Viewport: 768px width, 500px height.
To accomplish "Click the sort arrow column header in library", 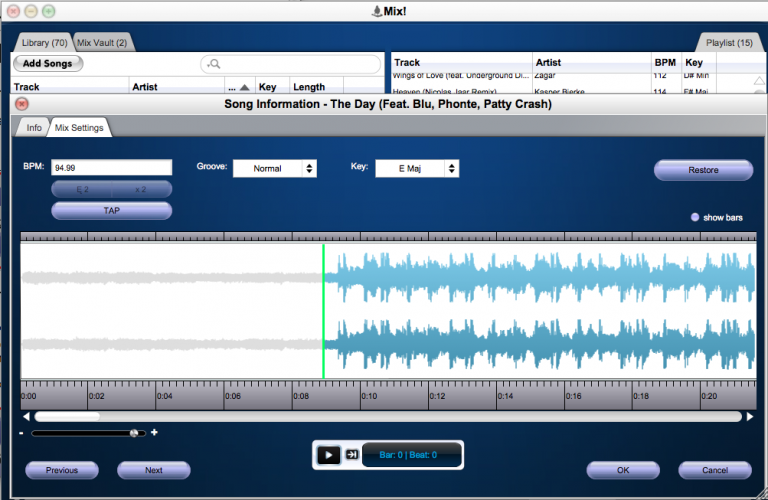I will click(239, 87).
